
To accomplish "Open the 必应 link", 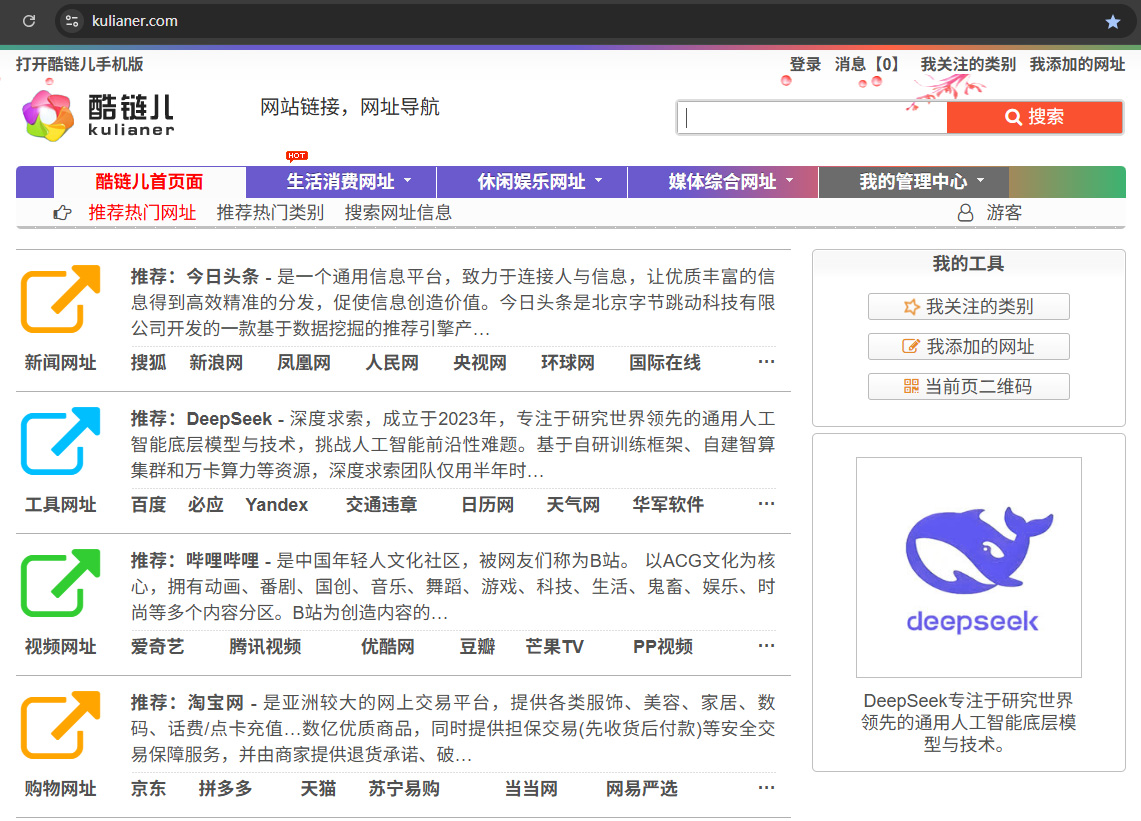I will click(x=205, y=504).
